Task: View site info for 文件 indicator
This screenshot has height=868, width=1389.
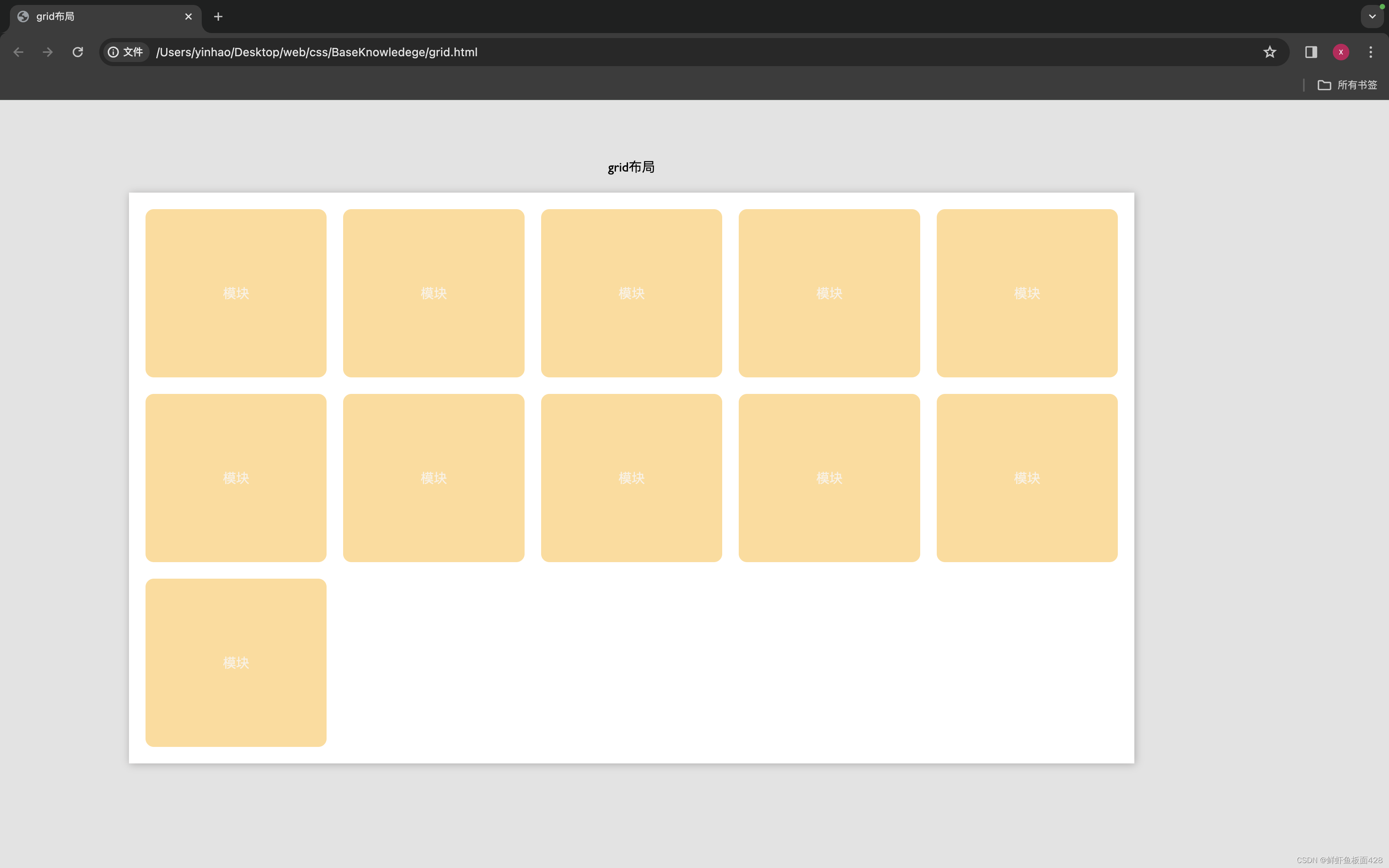Action: tap(126, 52)
